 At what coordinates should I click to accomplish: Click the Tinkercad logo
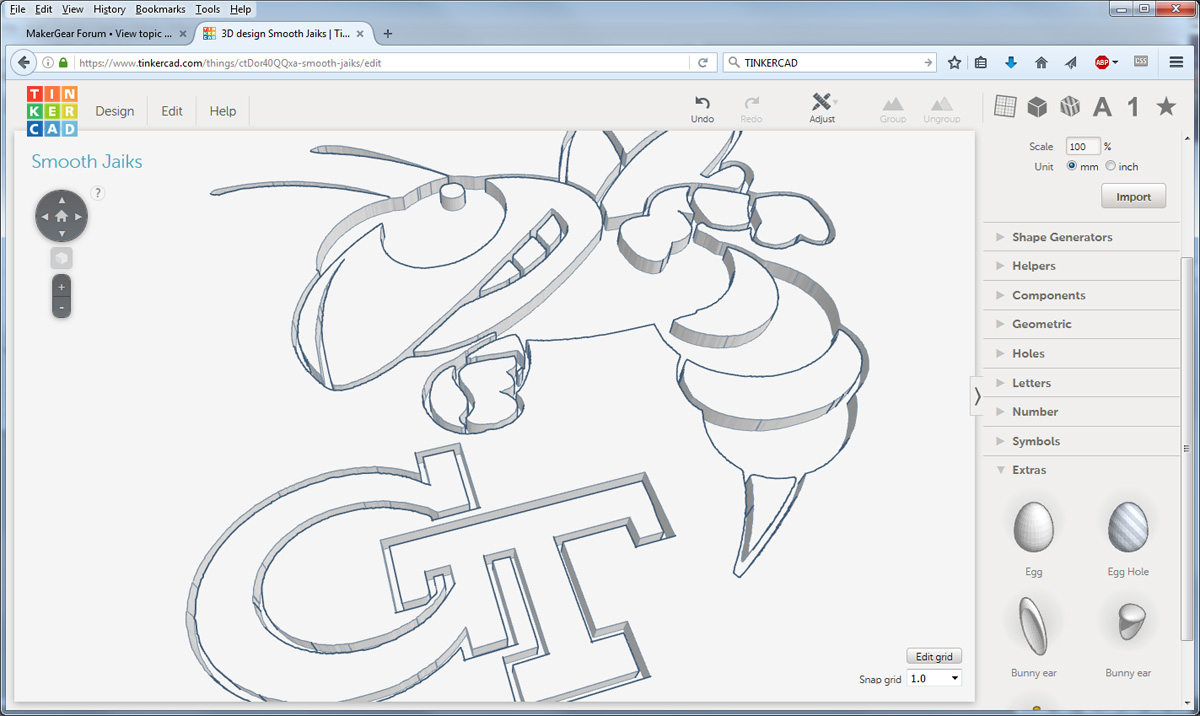(52, 111)
